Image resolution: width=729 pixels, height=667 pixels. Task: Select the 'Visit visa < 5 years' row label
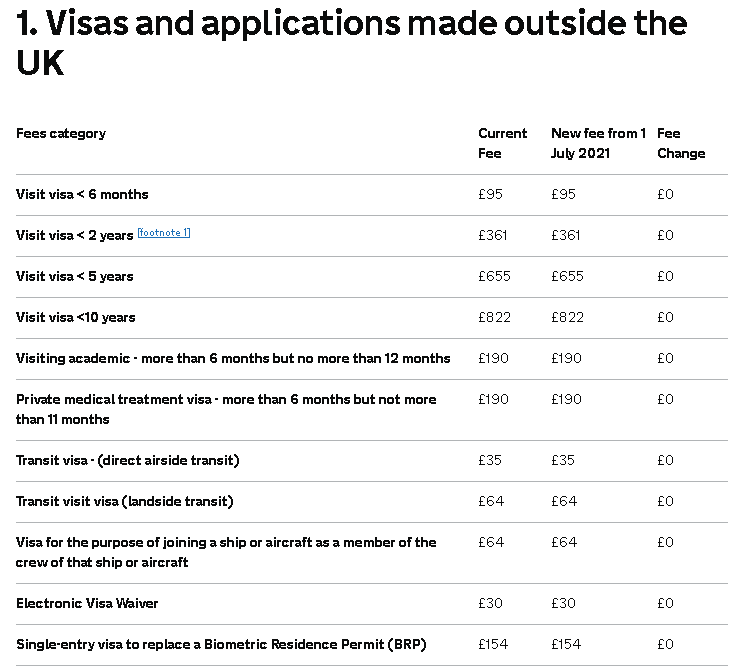[x=74, y=276]
